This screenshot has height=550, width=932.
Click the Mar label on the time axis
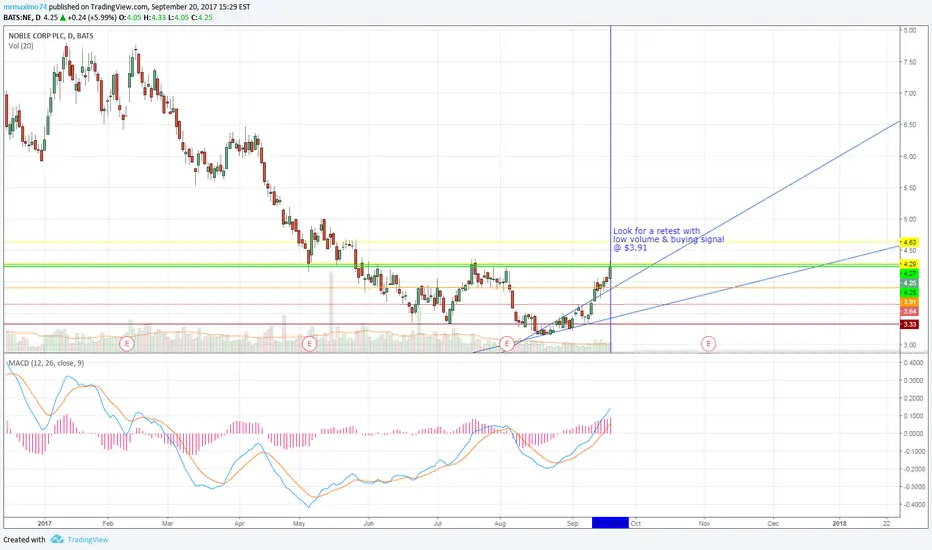click(x=168, y=524)
